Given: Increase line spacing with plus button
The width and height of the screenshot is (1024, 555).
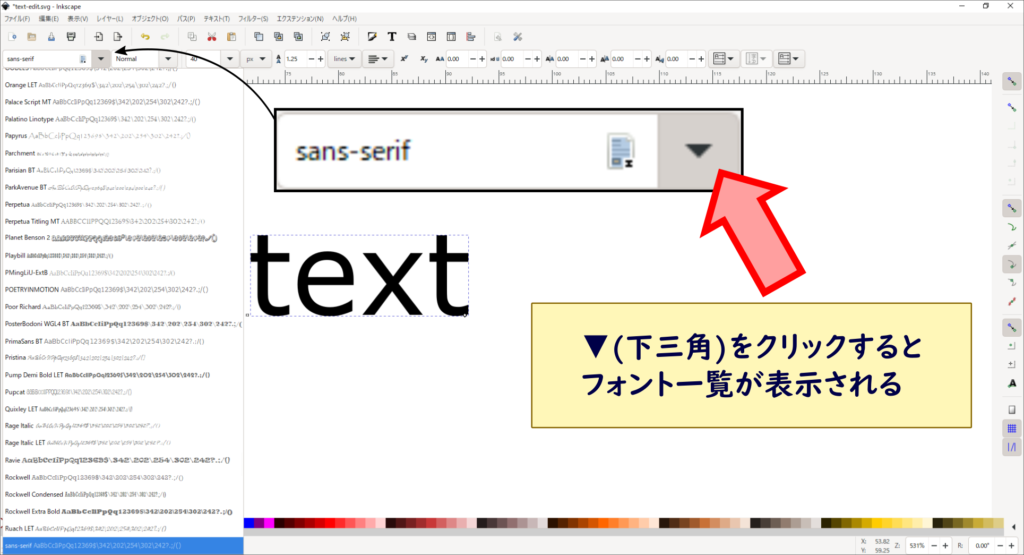Looking at the screenshot, I should click(321, 59).
